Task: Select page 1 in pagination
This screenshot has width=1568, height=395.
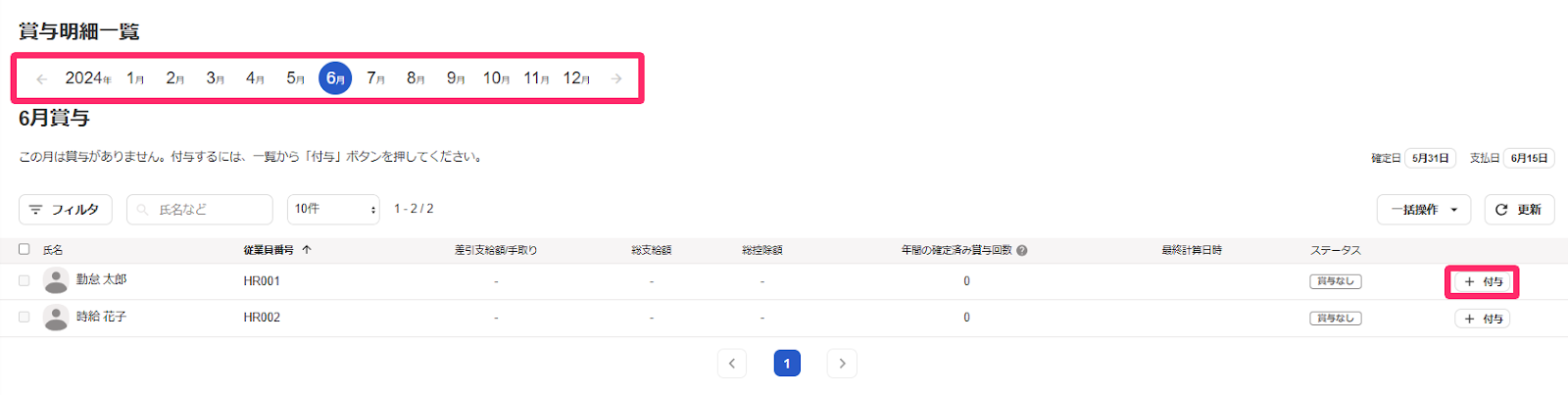Action: coord(787,364)
